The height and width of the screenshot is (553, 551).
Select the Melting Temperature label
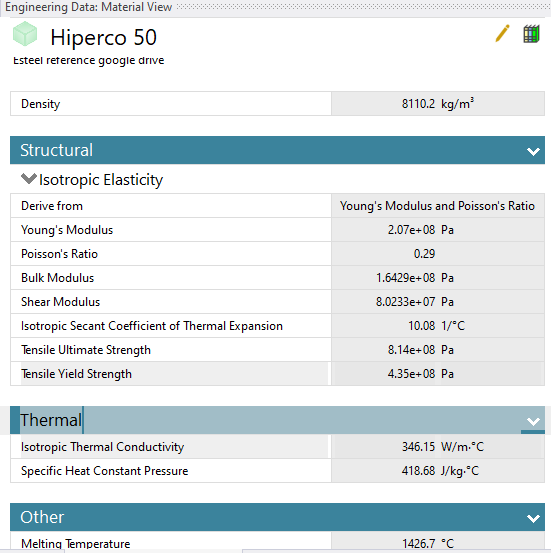[75, 543]
